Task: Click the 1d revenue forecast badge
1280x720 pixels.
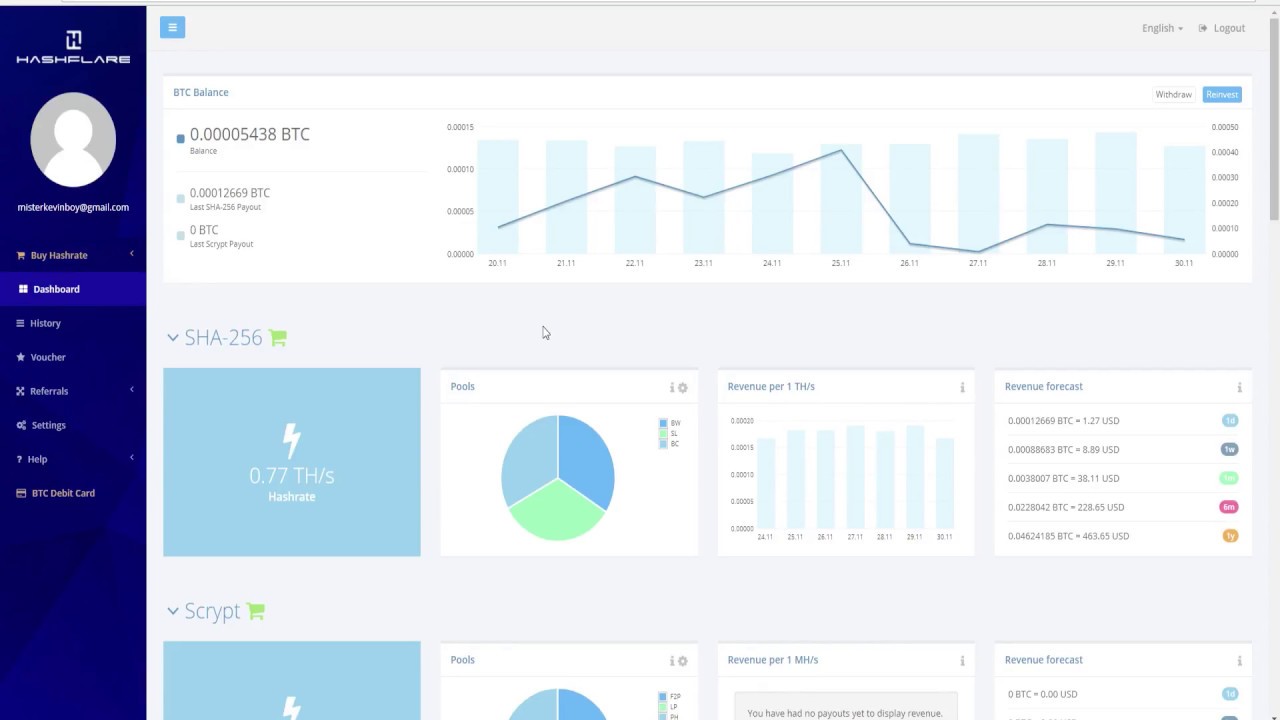Action: tap(1230, 421)
